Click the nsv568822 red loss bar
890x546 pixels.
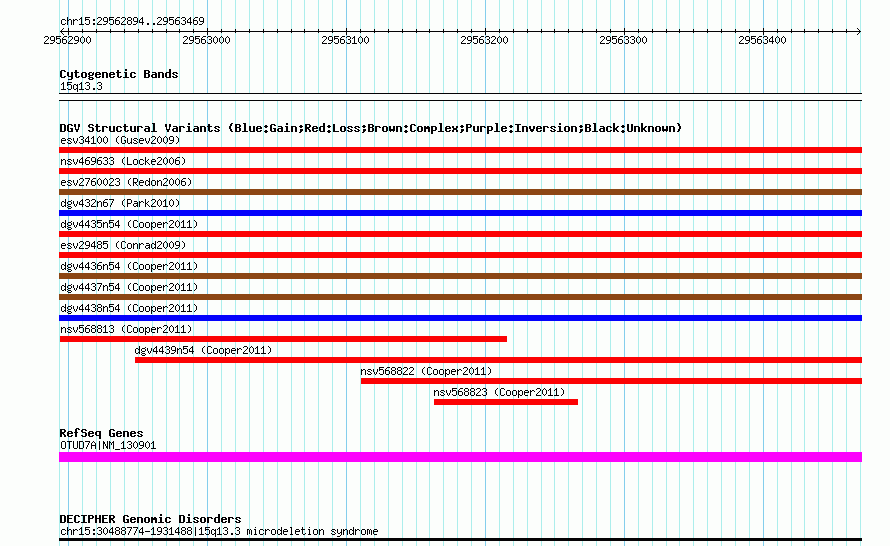611,381
